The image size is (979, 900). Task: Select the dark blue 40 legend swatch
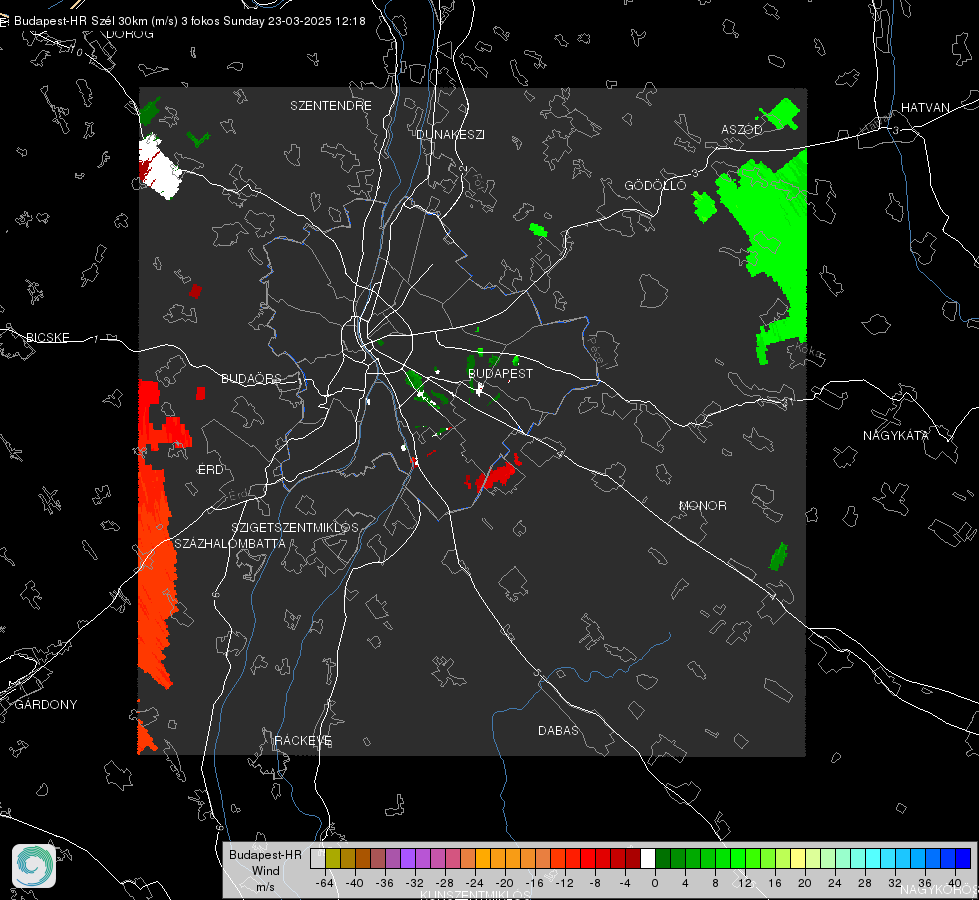(x=963, y=858)
